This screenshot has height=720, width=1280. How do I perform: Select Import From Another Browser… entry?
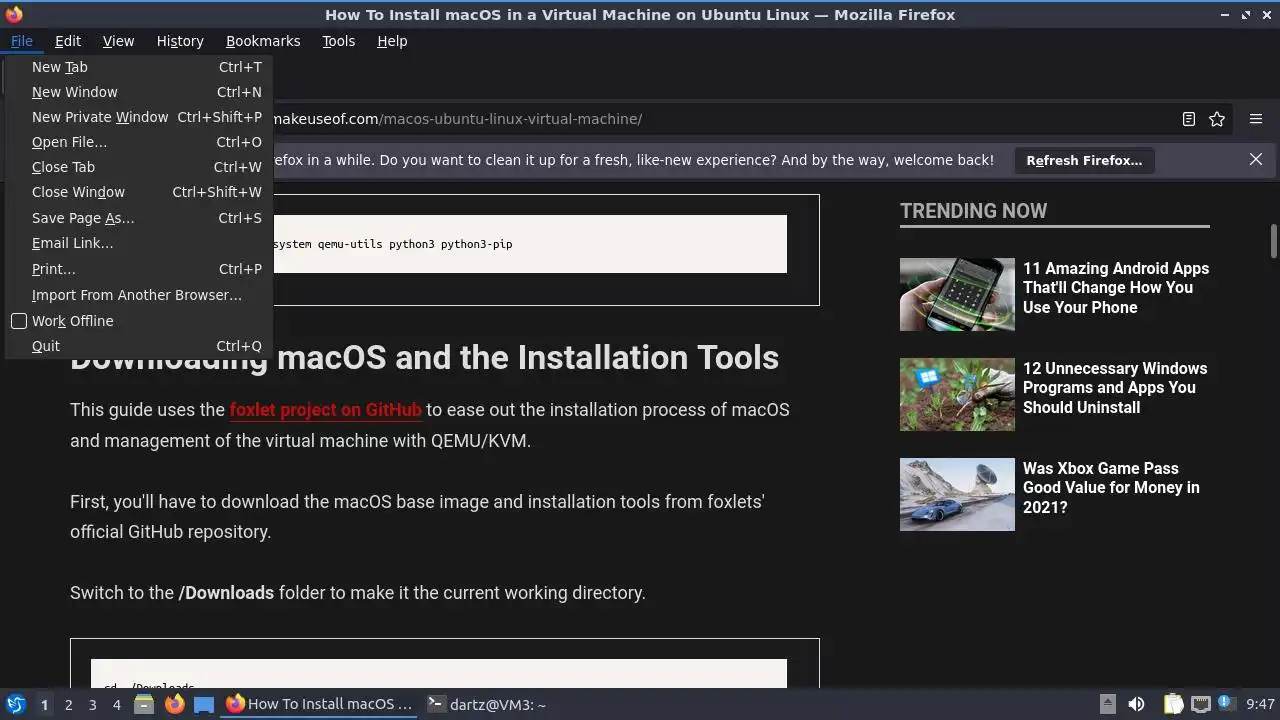coord(139,295)
